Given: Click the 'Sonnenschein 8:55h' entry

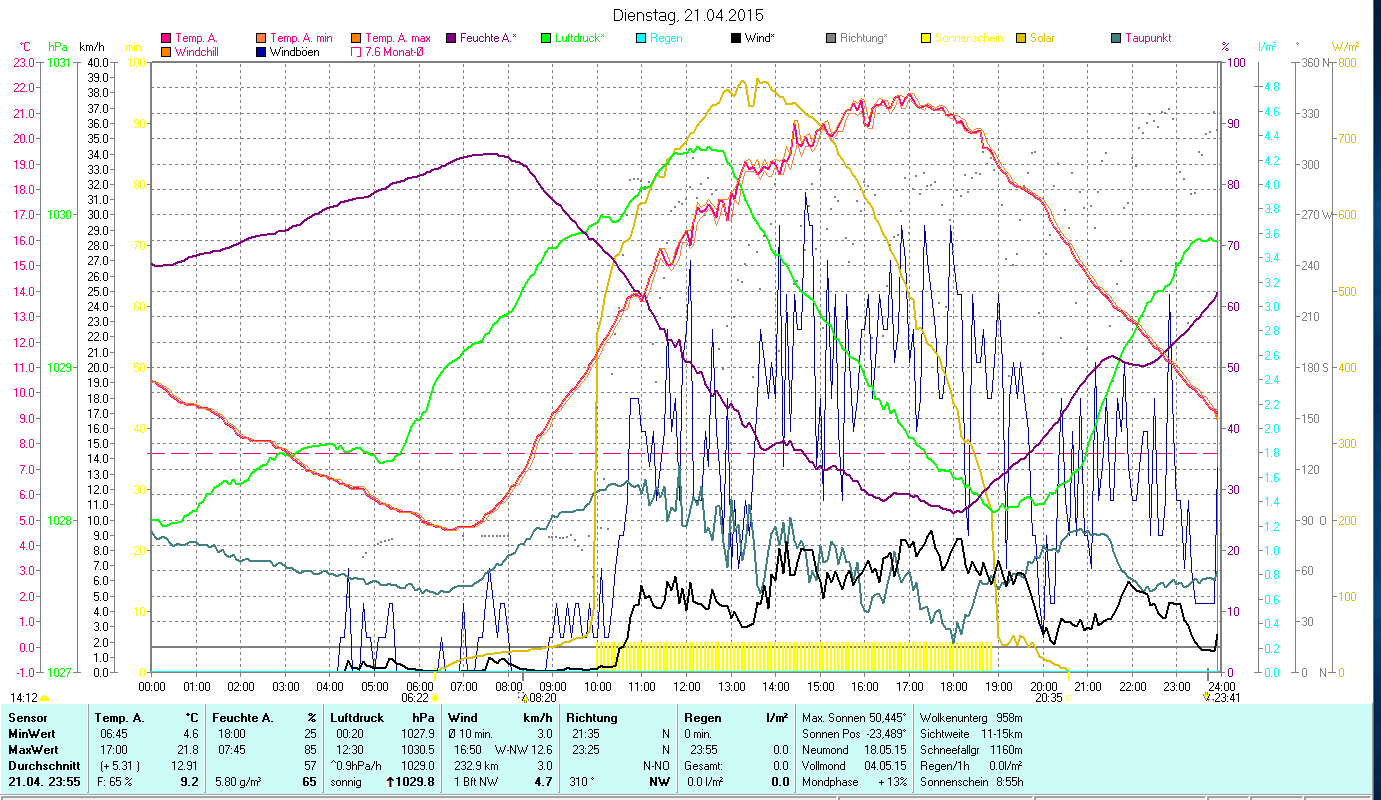Looking at the screenshot, I should pyautogui.click(x=971, y=782).
